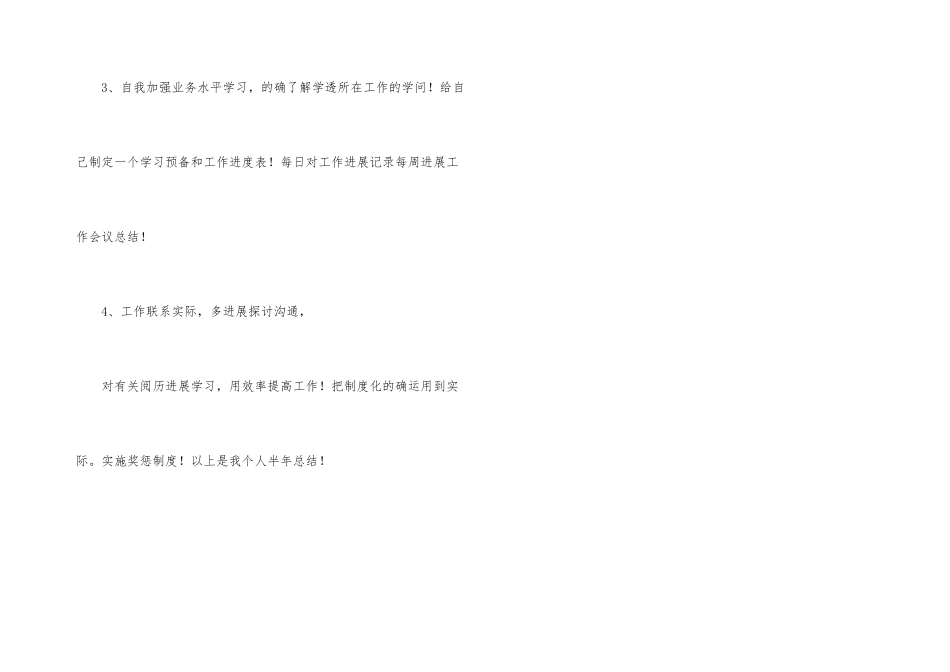This screenshot has width=950, height=672.
Task: Click the phrase "工作联系实际"
Action: click(159, 312)
